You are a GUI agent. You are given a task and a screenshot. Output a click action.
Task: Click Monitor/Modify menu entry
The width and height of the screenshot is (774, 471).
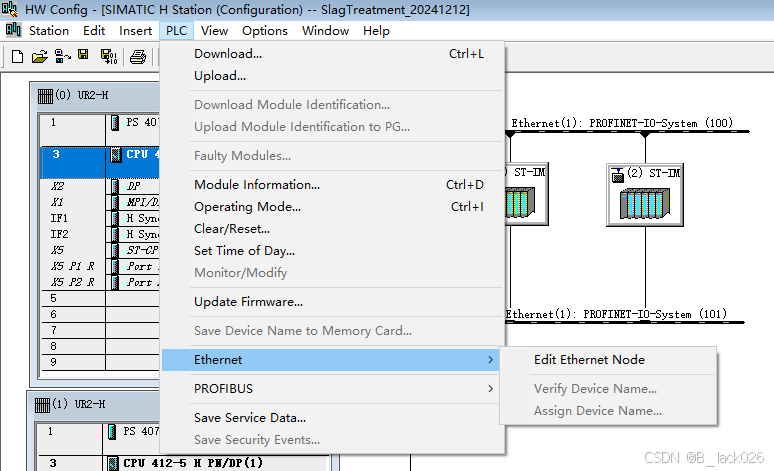tap(332, 273)
